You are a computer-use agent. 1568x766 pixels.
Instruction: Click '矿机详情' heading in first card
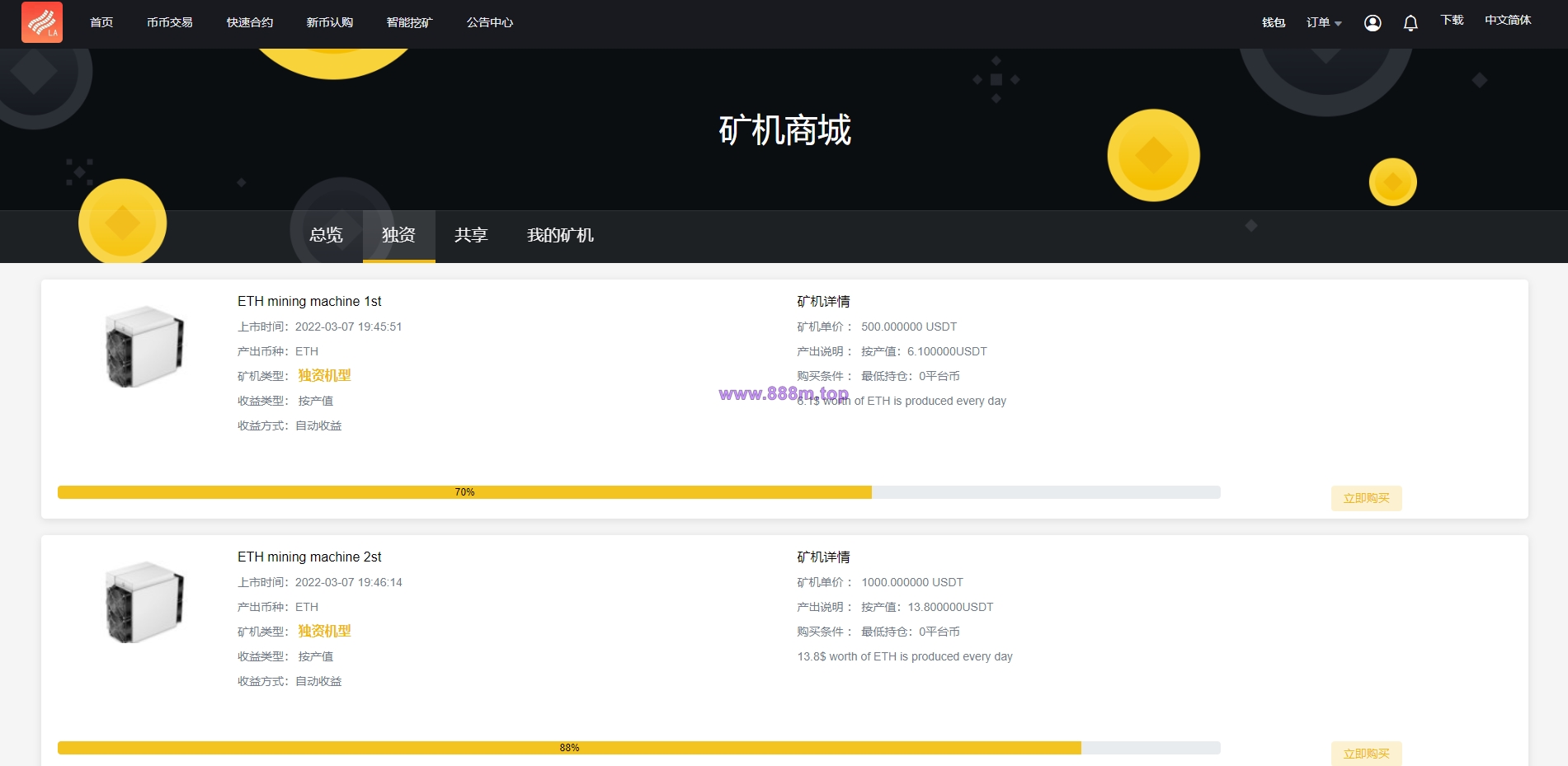(823, 302)
